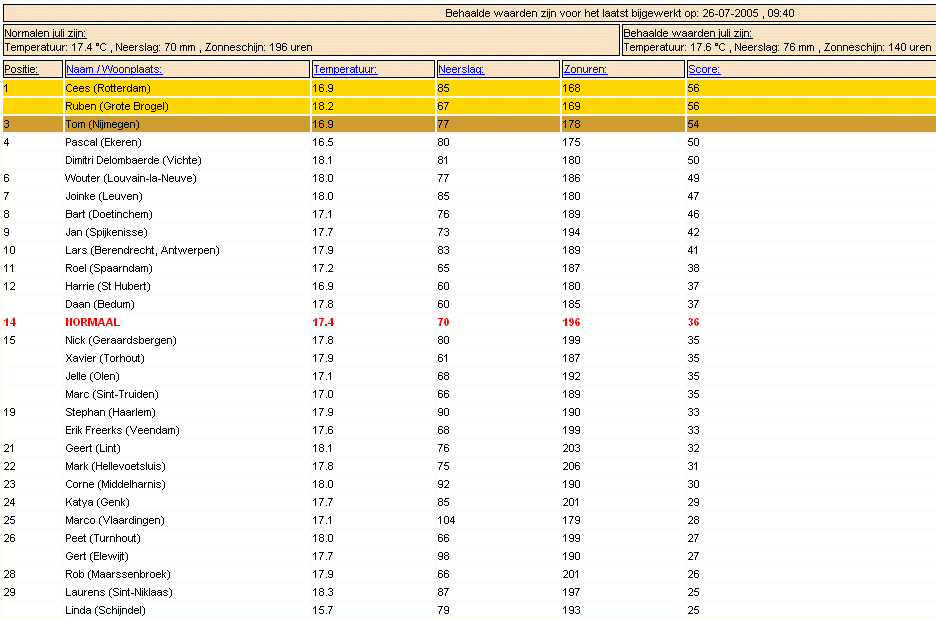Sort by Temperatuur column link
The height and width of the screenshot is (620, 936).
[x=345, y=69]
